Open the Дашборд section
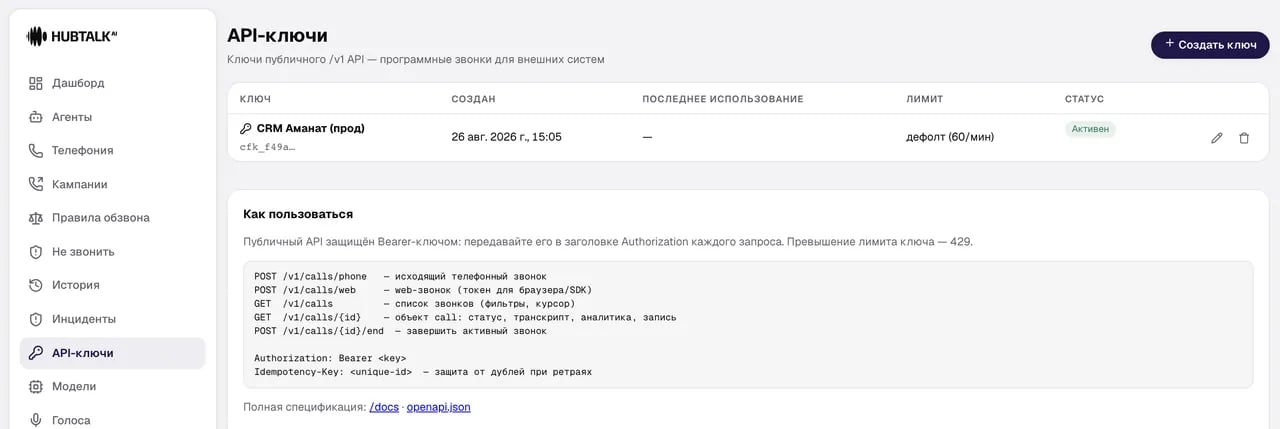 click(112, 83)
